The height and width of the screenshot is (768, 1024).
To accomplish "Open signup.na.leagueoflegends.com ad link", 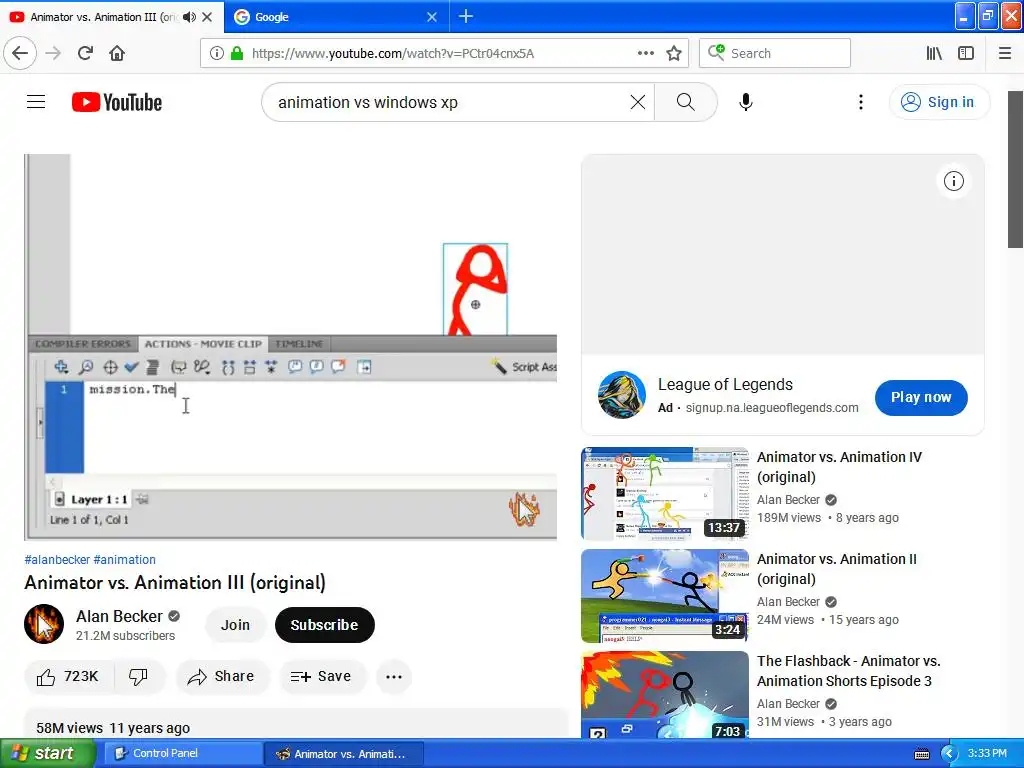I will (x=772, y=408).
